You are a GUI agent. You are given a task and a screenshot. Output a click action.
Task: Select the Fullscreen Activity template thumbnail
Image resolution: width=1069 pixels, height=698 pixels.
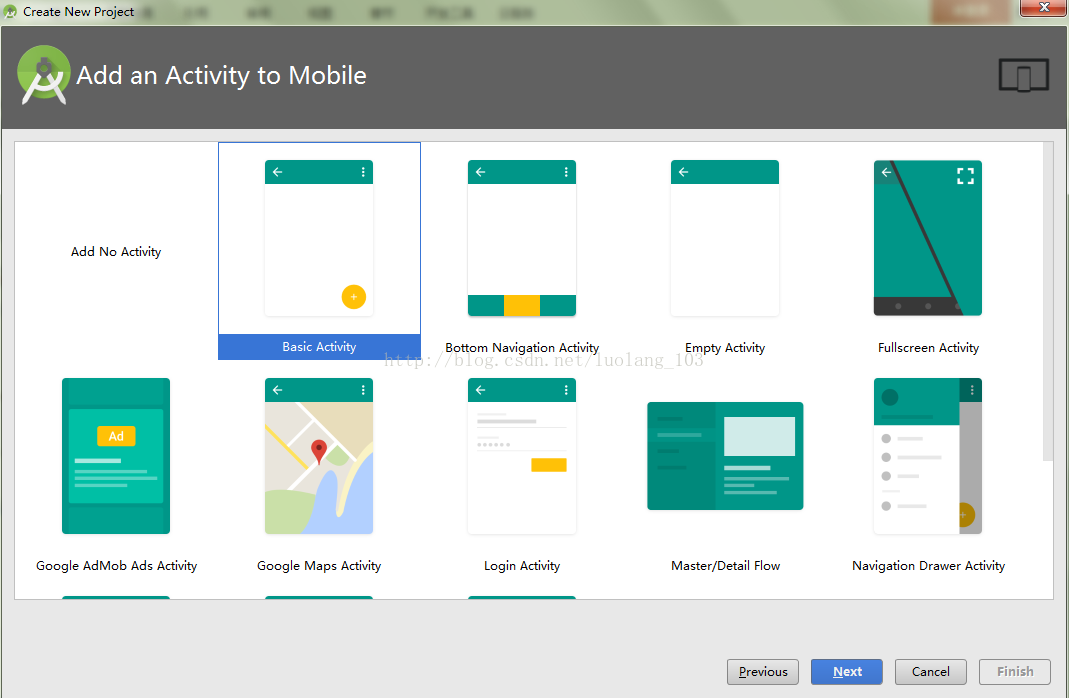coord(928,238)
